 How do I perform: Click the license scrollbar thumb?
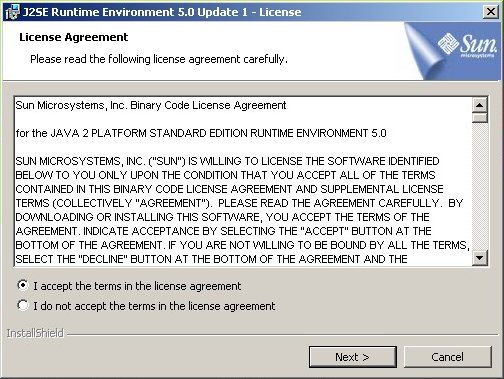(480, 118)
